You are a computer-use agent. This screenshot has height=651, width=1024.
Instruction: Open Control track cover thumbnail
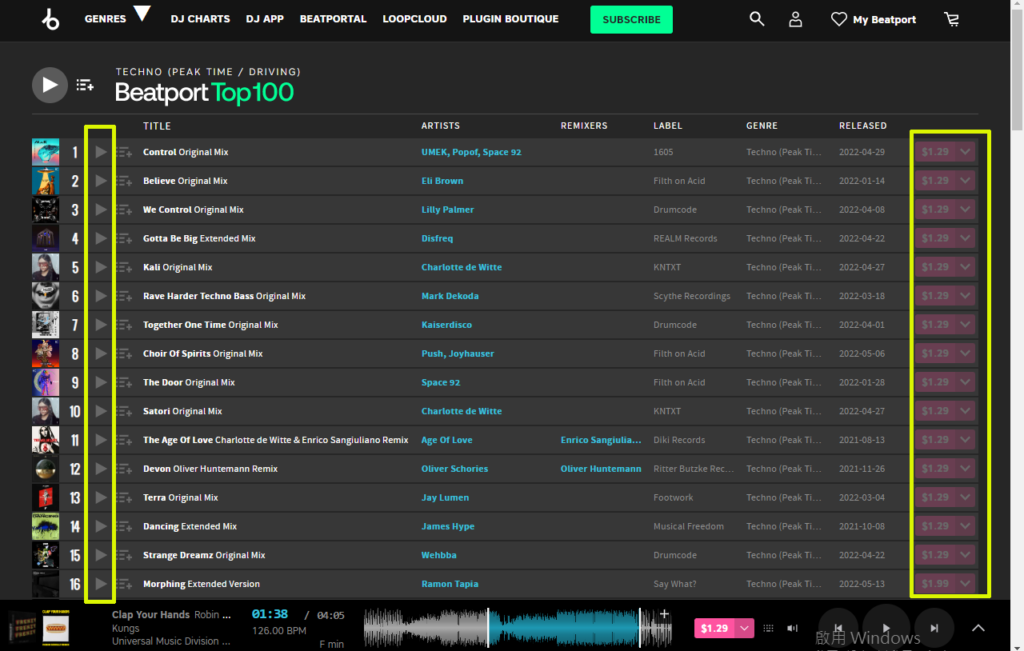coord(46,152)
